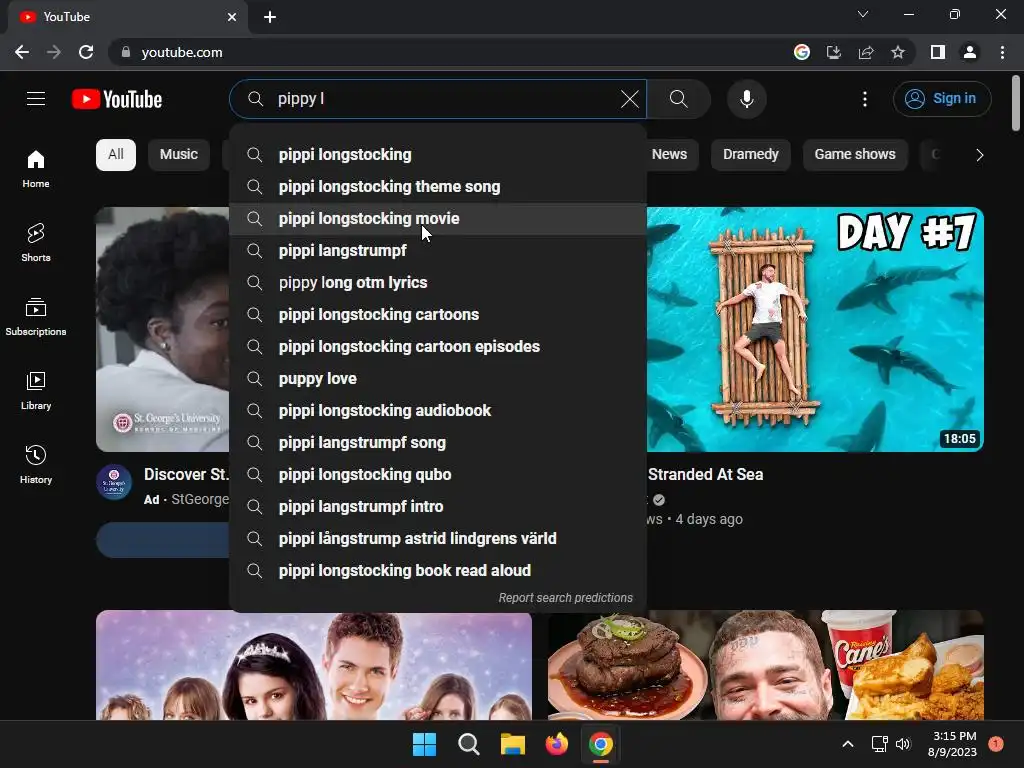Click the install app icon in address bar

834,52
